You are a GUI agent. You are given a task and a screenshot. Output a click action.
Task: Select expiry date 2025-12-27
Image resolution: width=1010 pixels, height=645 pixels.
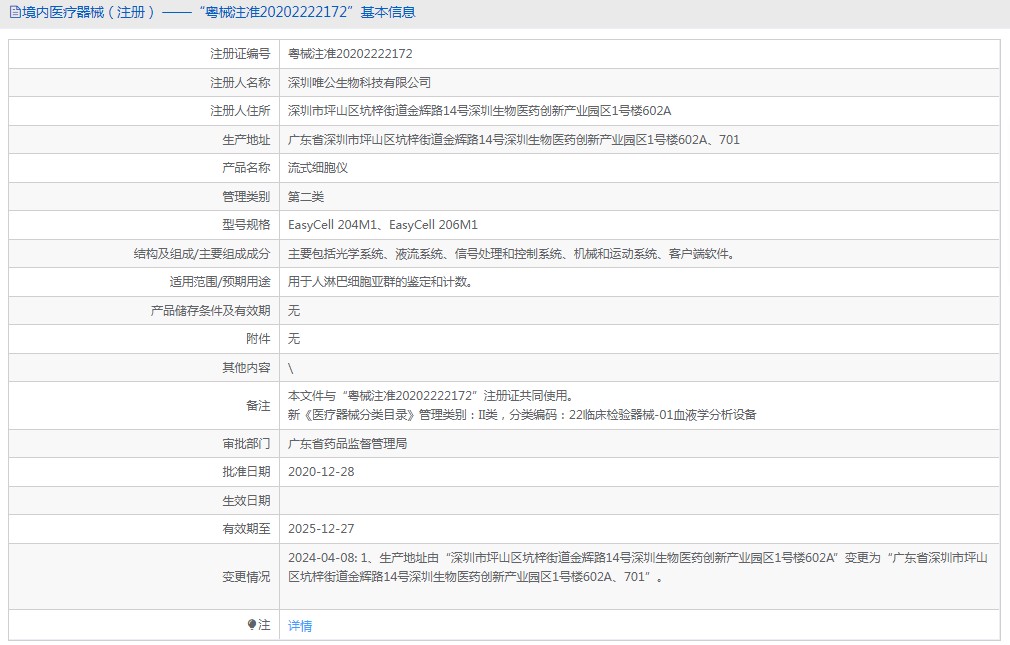321,528
